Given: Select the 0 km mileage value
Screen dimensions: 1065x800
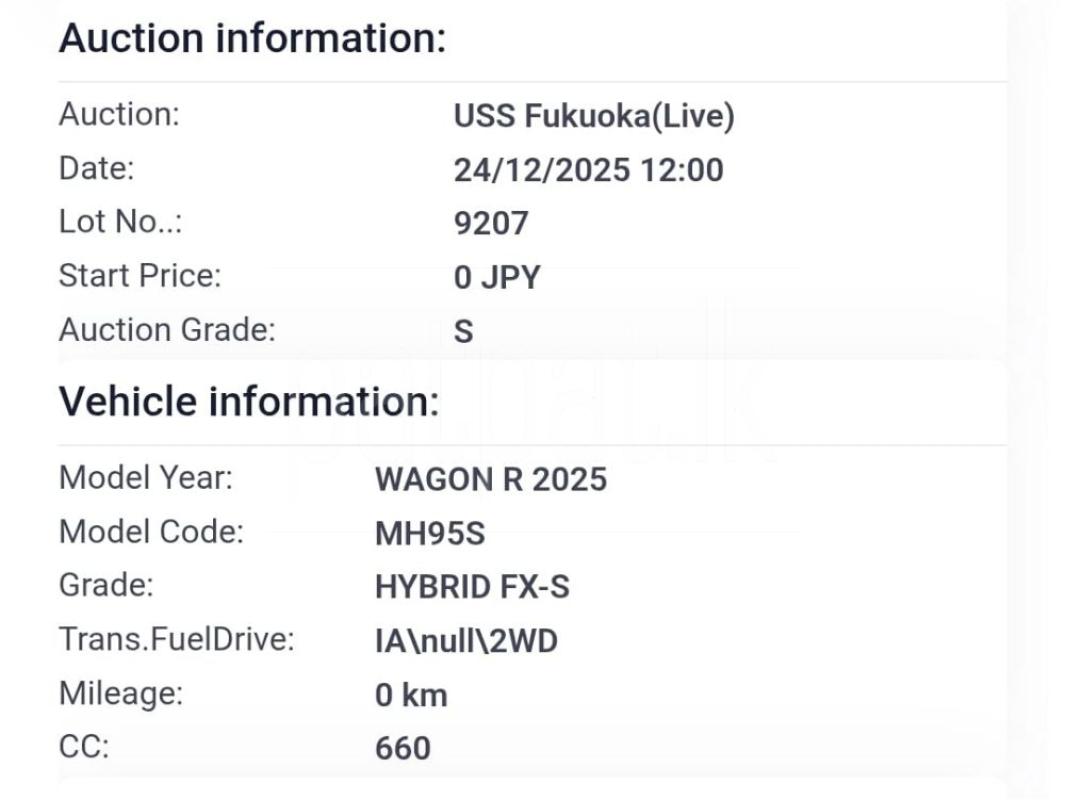Looking at the screenshot, I should pos(411,695).
